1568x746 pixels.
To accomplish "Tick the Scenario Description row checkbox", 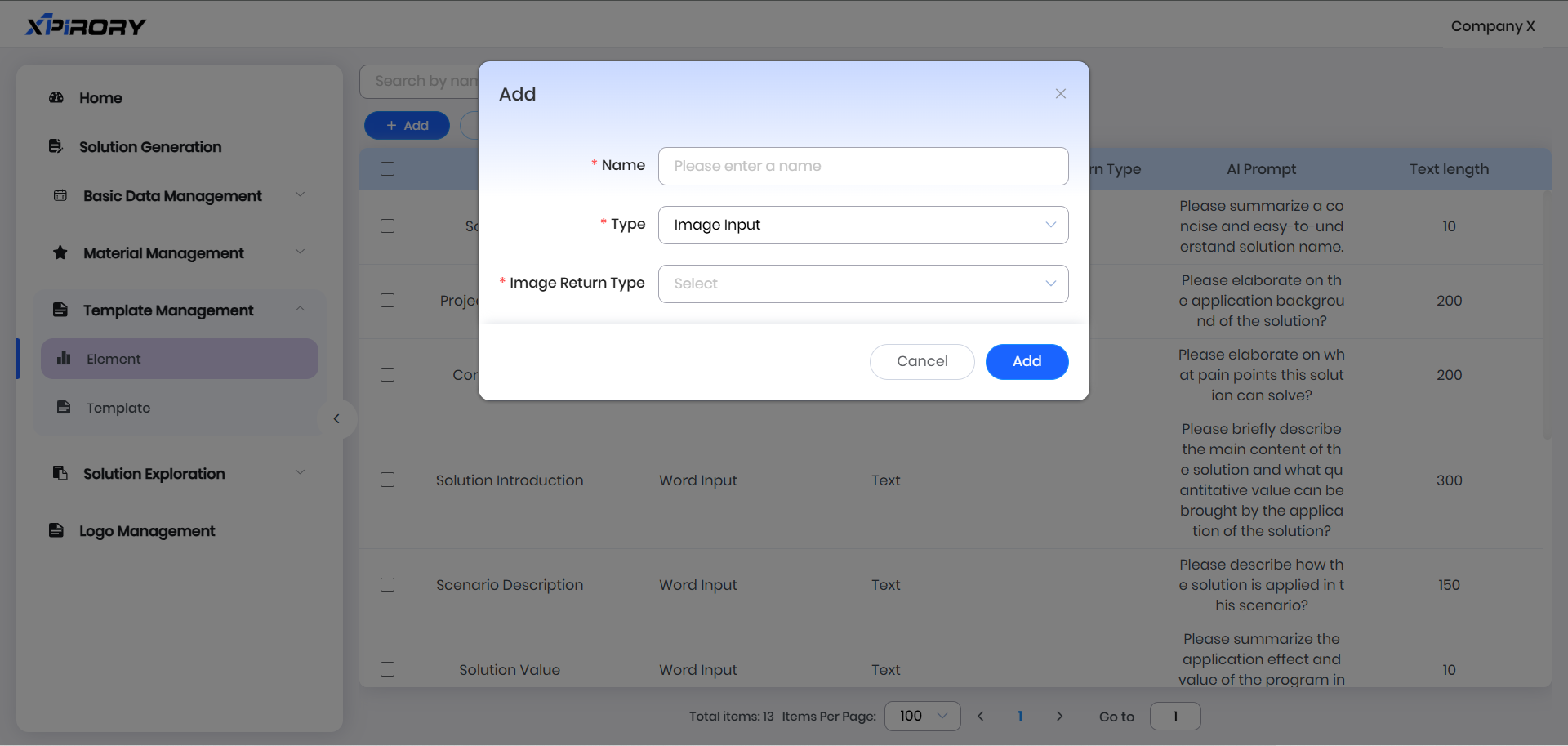I will click(388, 585).
